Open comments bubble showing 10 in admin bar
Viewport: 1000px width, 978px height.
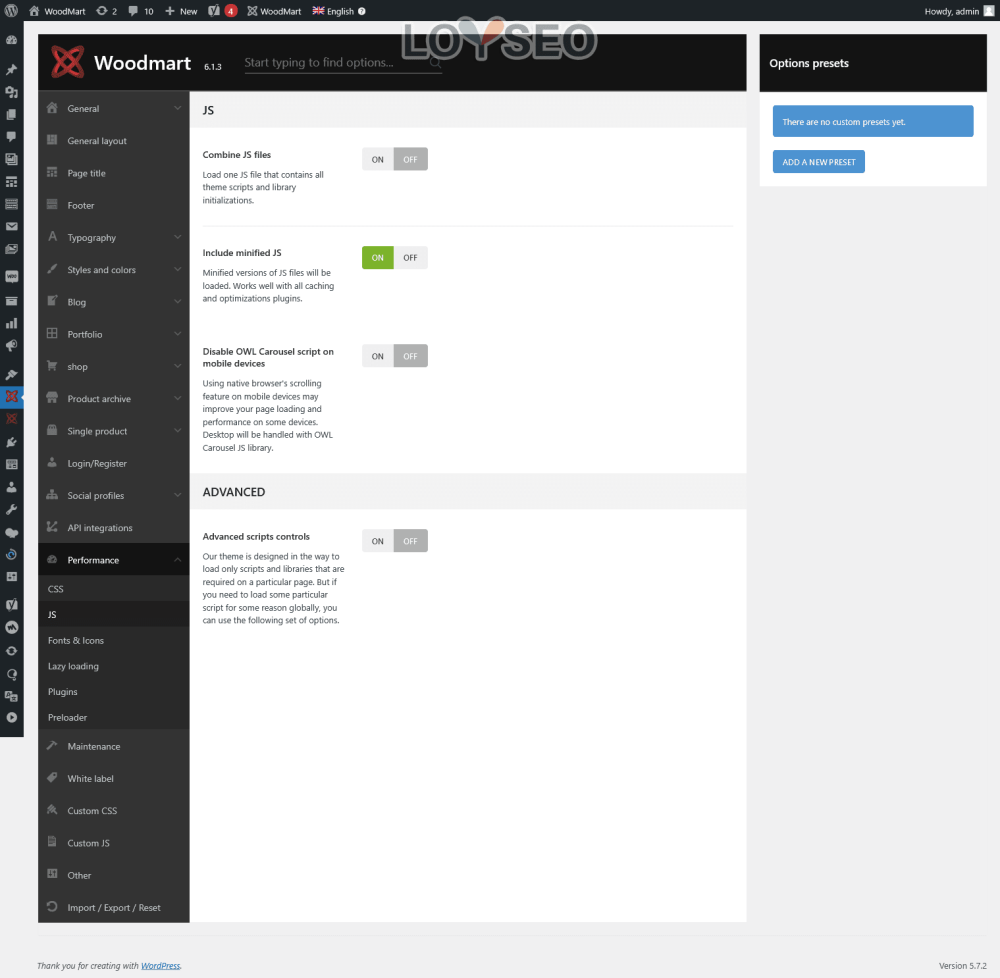point(141,11)
